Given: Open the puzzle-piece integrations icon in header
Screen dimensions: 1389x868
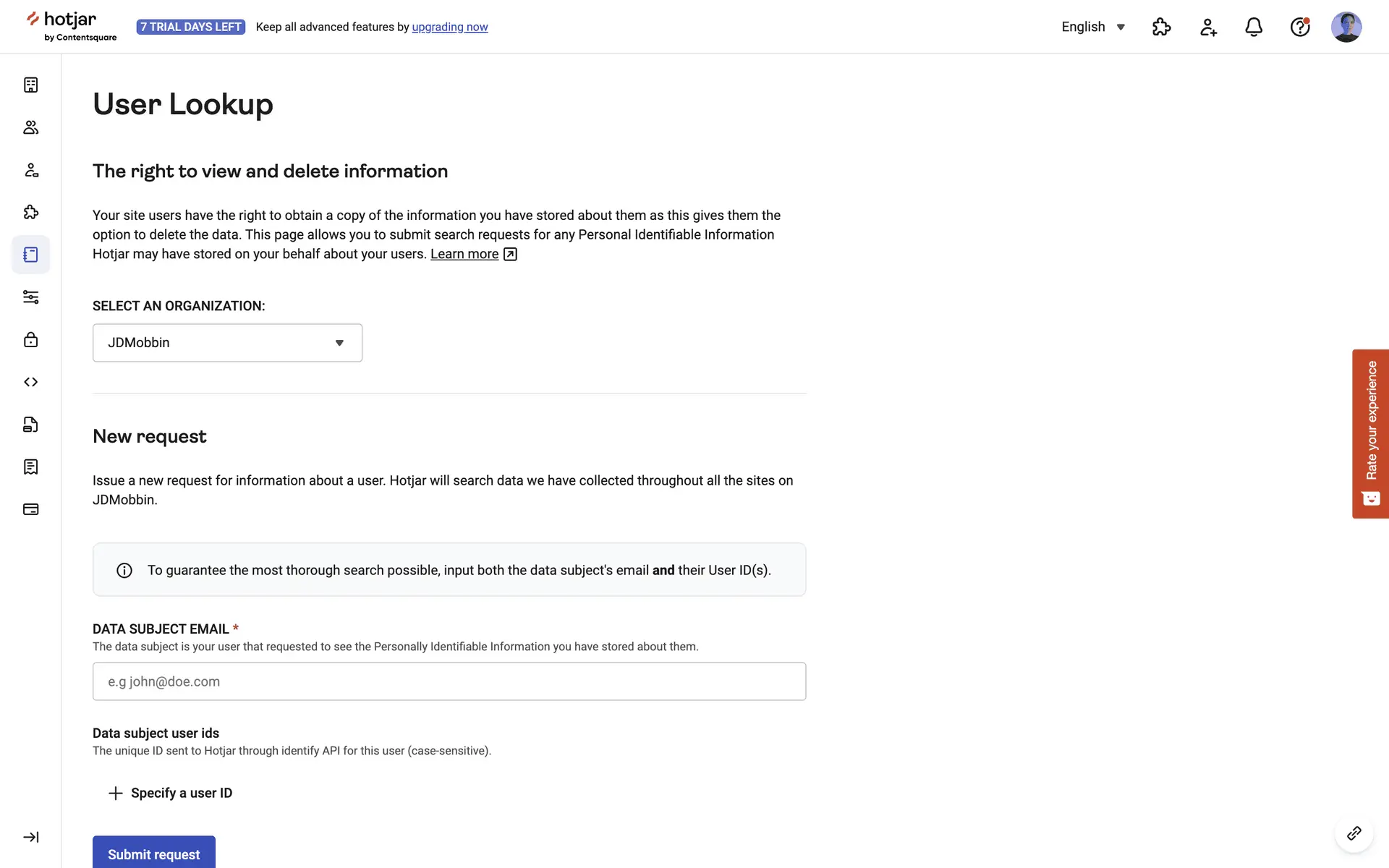Looking at the screenshot, I should [1161, 27].
